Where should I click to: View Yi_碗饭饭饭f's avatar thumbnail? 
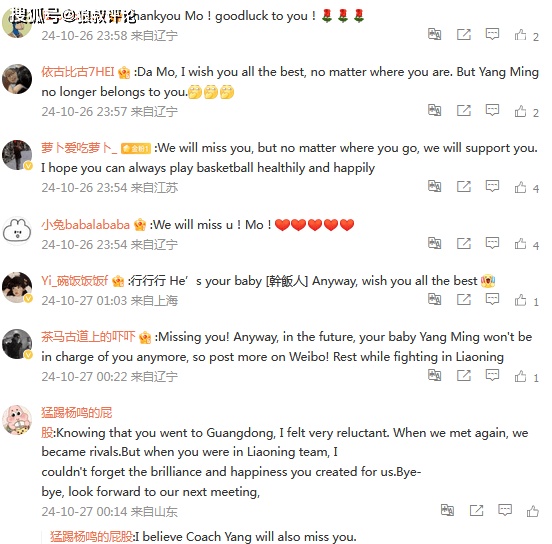click(x=17, y=287)
